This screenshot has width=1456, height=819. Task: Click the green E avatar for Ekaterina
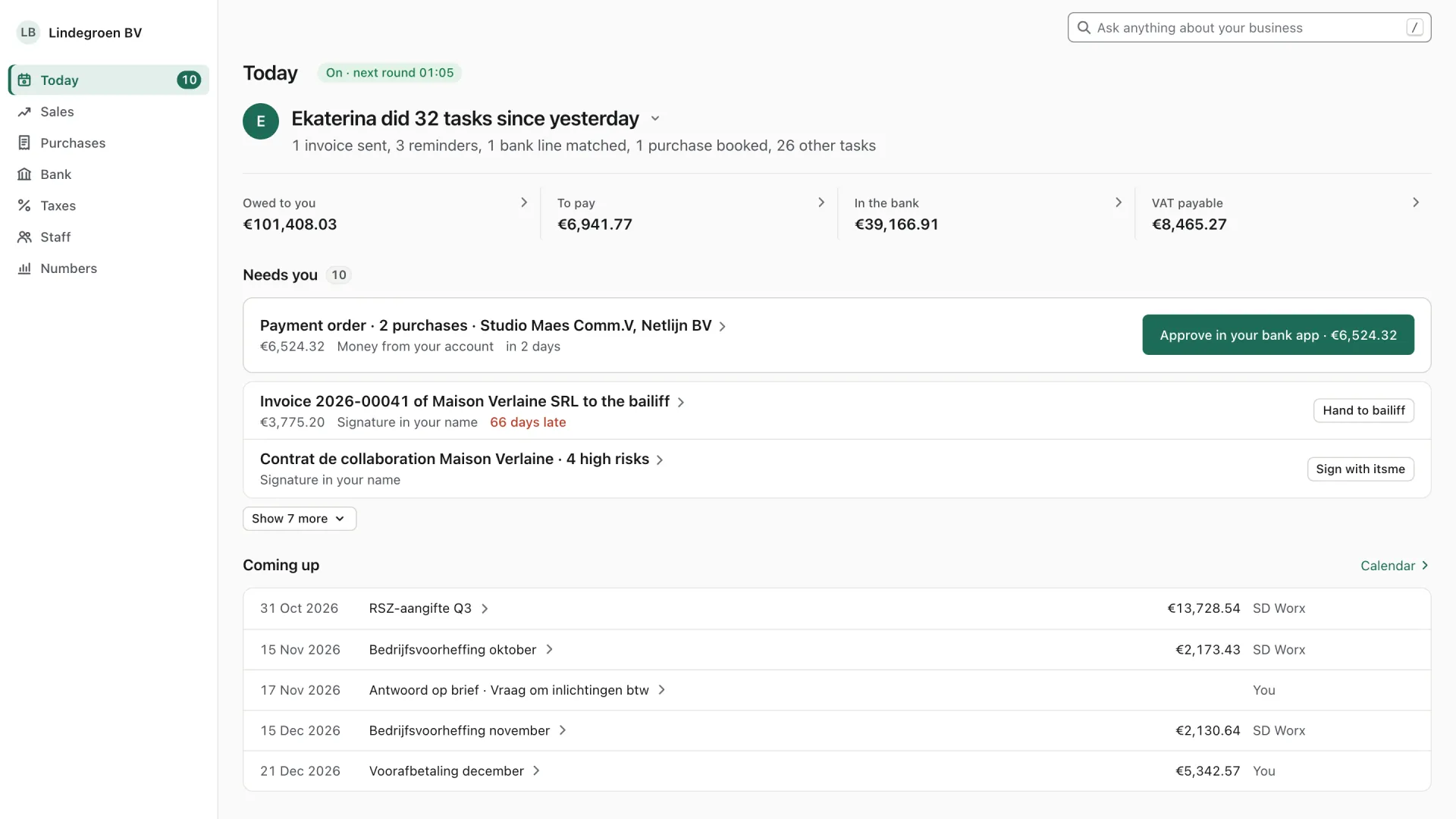point(261,121)
